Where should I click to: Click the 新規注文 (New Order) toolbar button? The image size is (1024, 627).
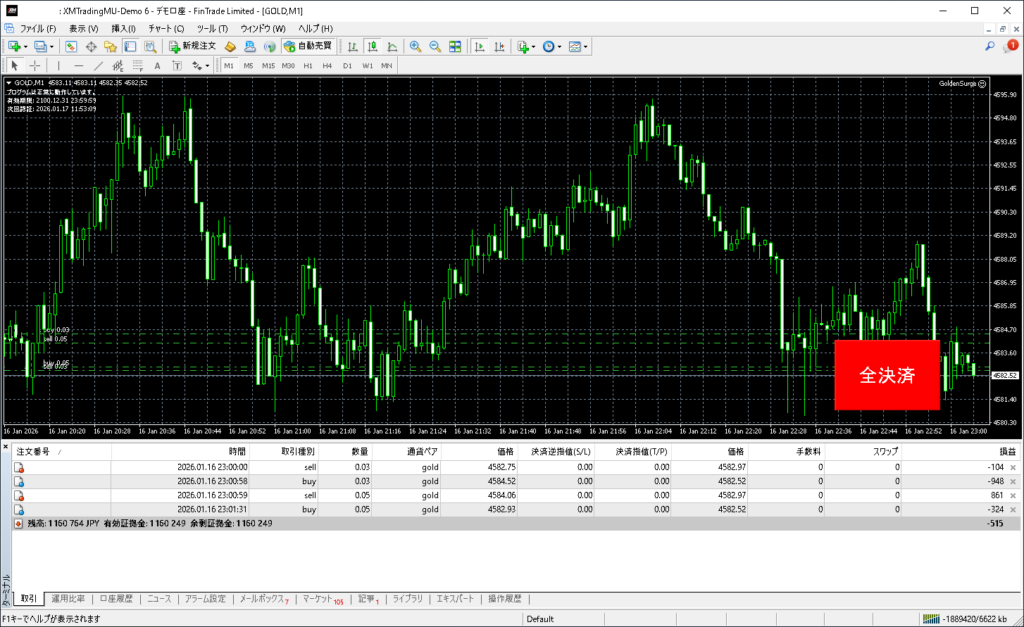[x=192, y=46]
